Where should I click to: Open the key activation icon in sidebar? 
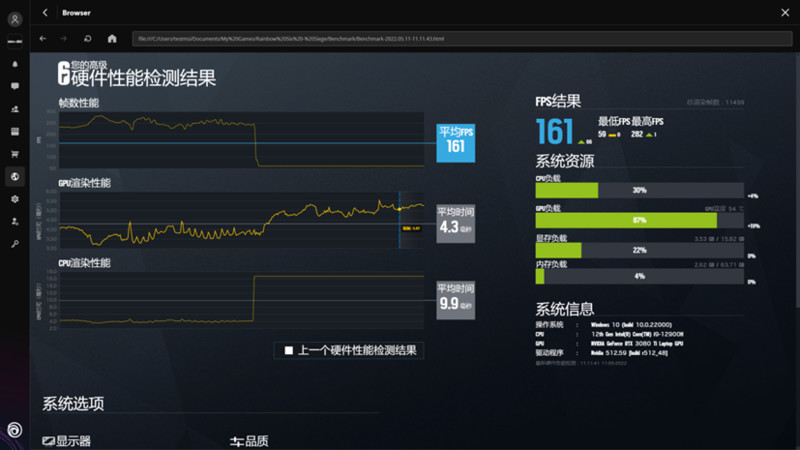(15, 244)
